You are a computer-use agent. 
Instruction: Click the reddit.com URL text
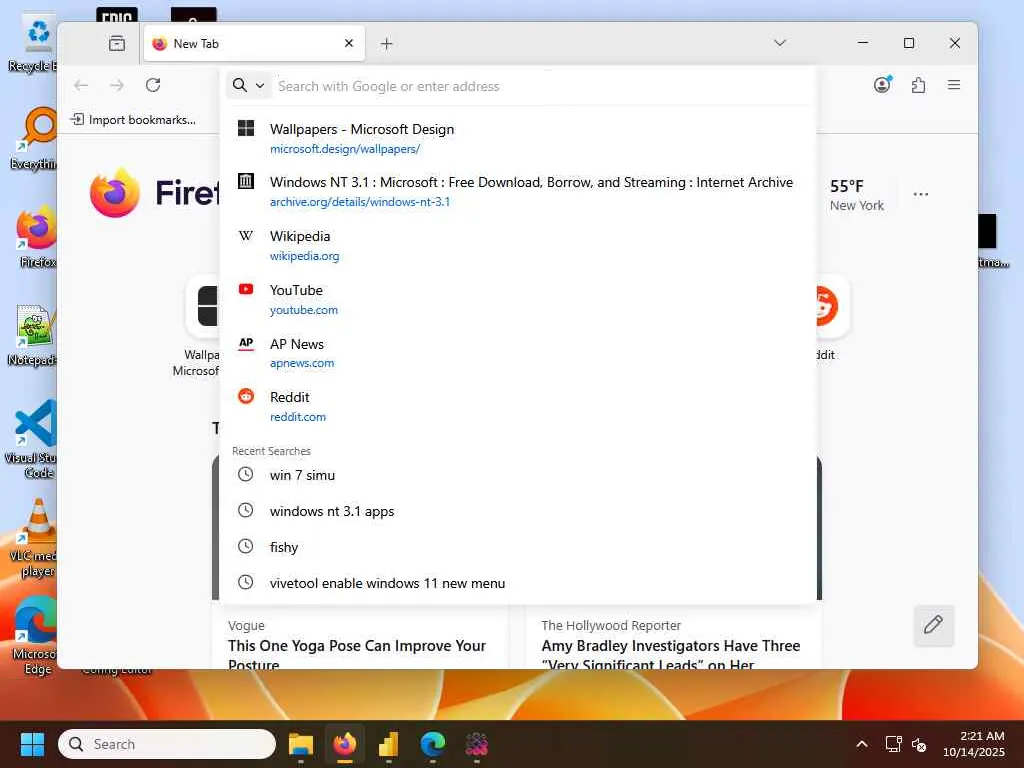click(x=298, y=417)
